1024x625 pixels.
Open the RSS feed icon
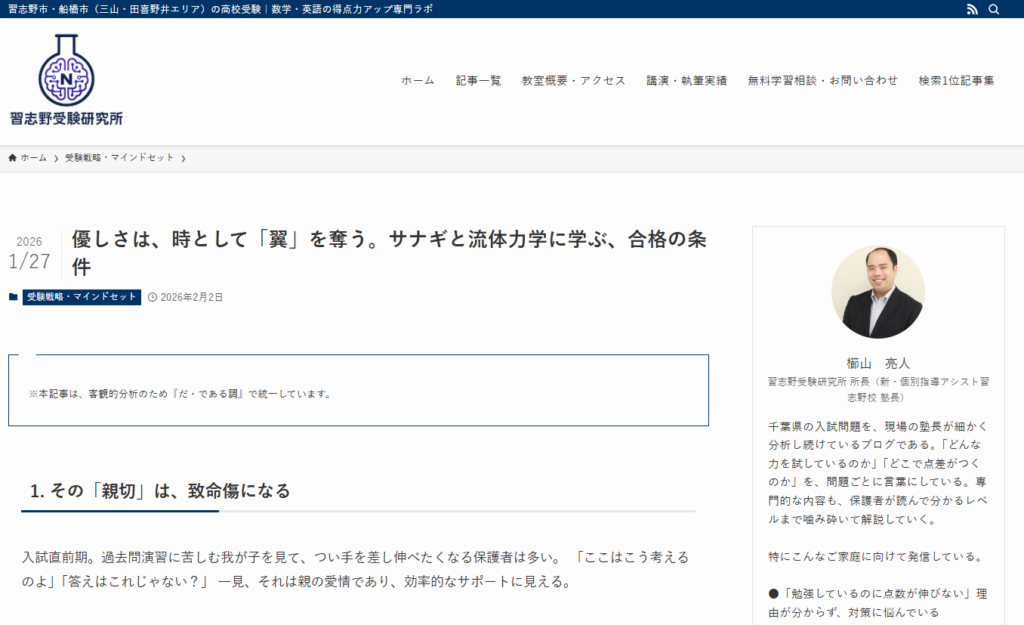coord(972,9)
